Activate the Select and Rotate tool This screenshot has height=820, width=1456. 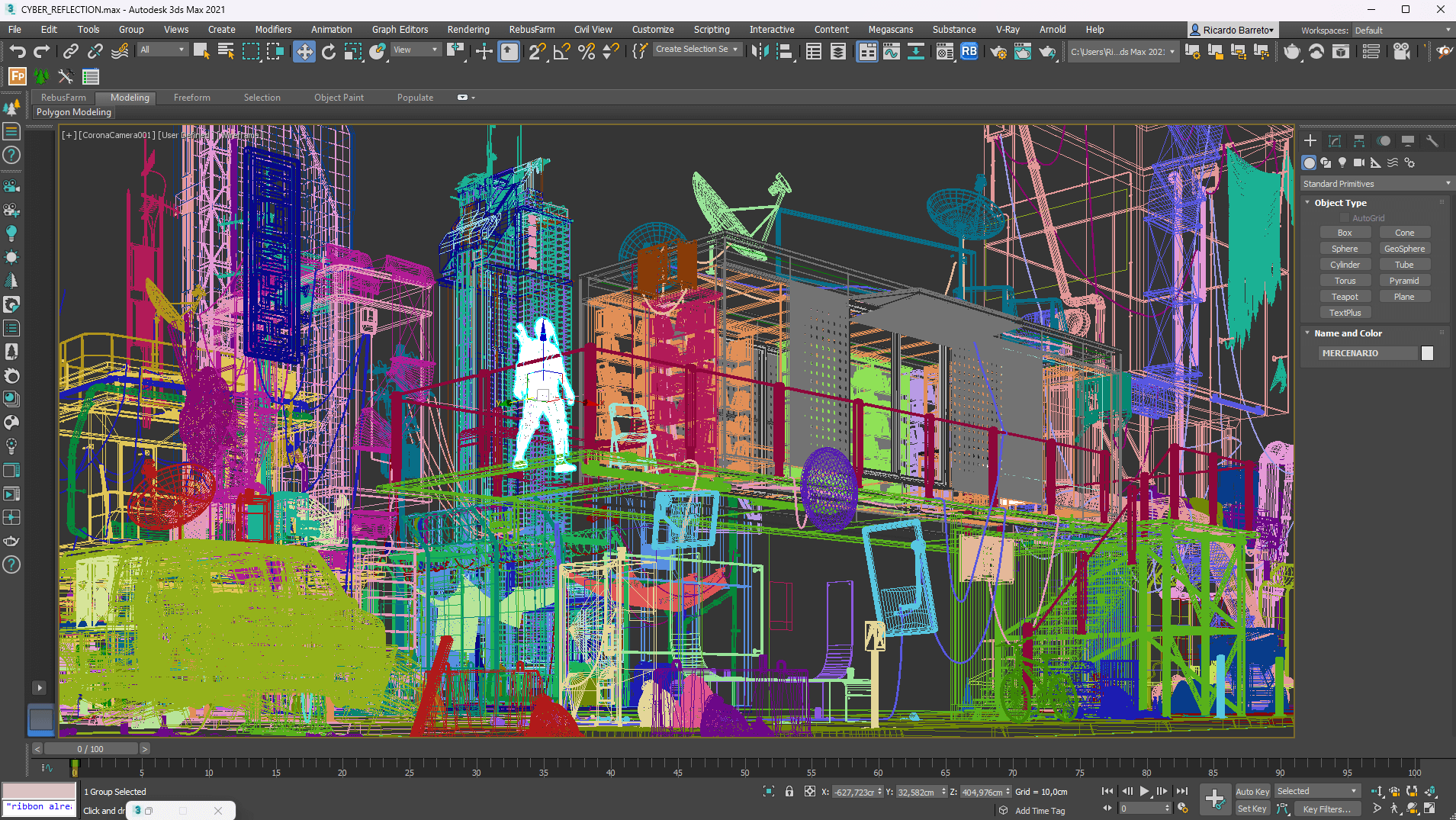click(329, 51)
